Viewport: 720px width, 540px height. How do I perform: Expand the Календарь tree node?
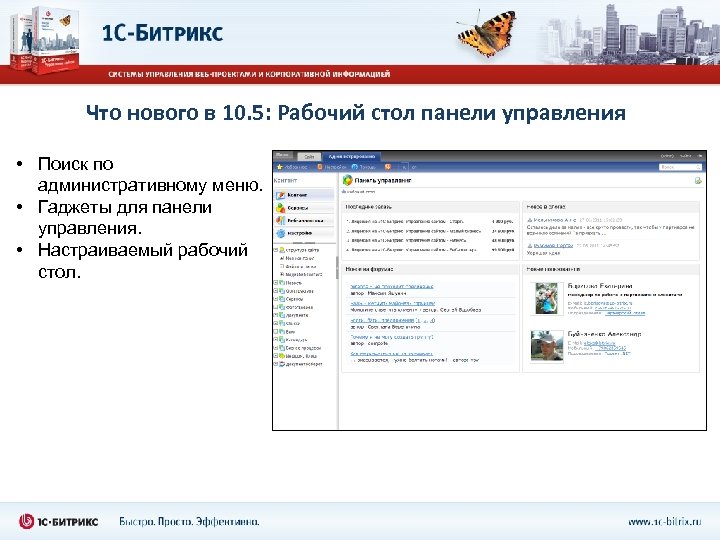[x=276, y=340]
